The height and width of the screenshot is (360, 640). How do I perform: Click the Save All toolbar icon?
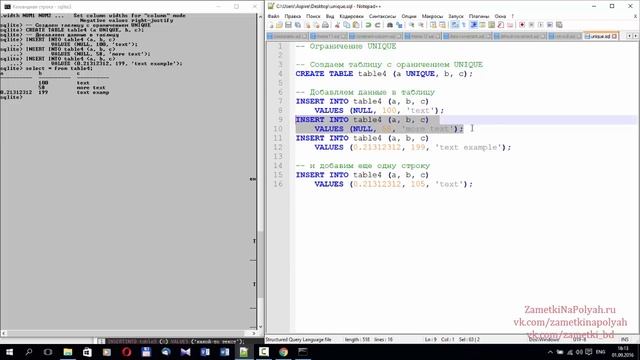[297, 25]
